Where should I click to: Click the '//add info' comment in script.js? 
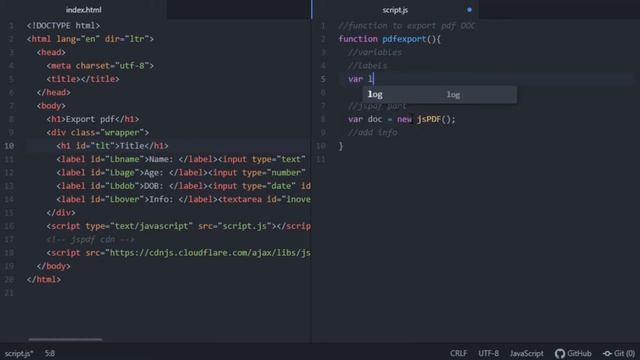click(x=373, y=133)
